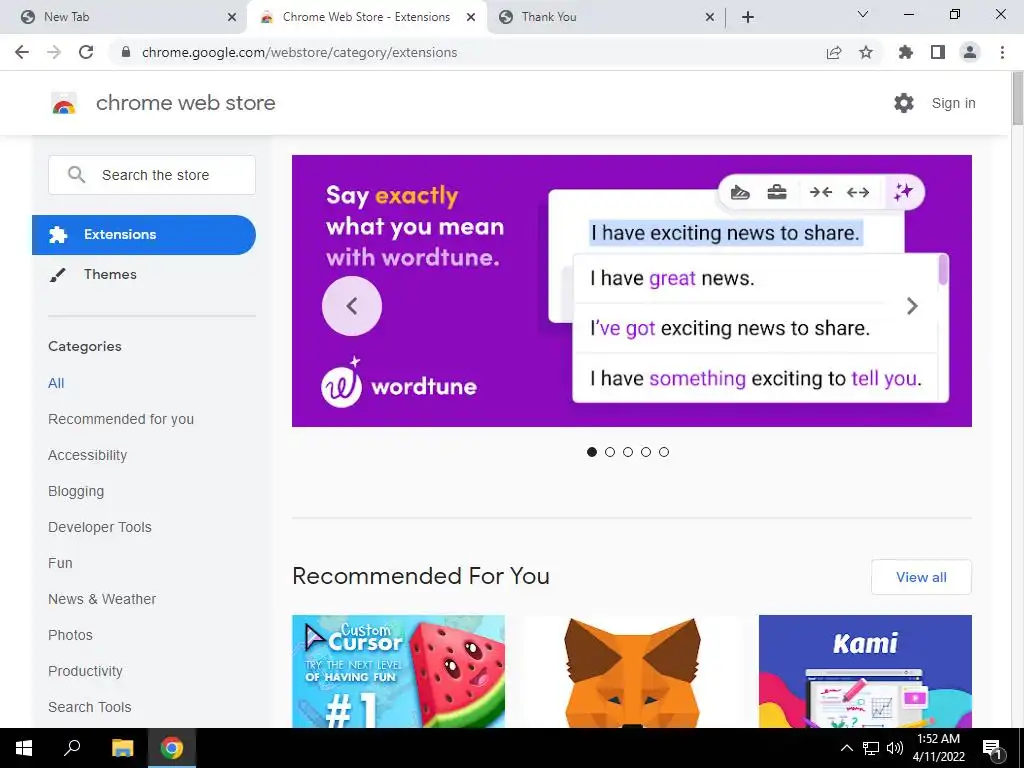Screen dimensions: 1024x768
Task: Open the Chrome three-dot menu
Action: (1002, 52)
